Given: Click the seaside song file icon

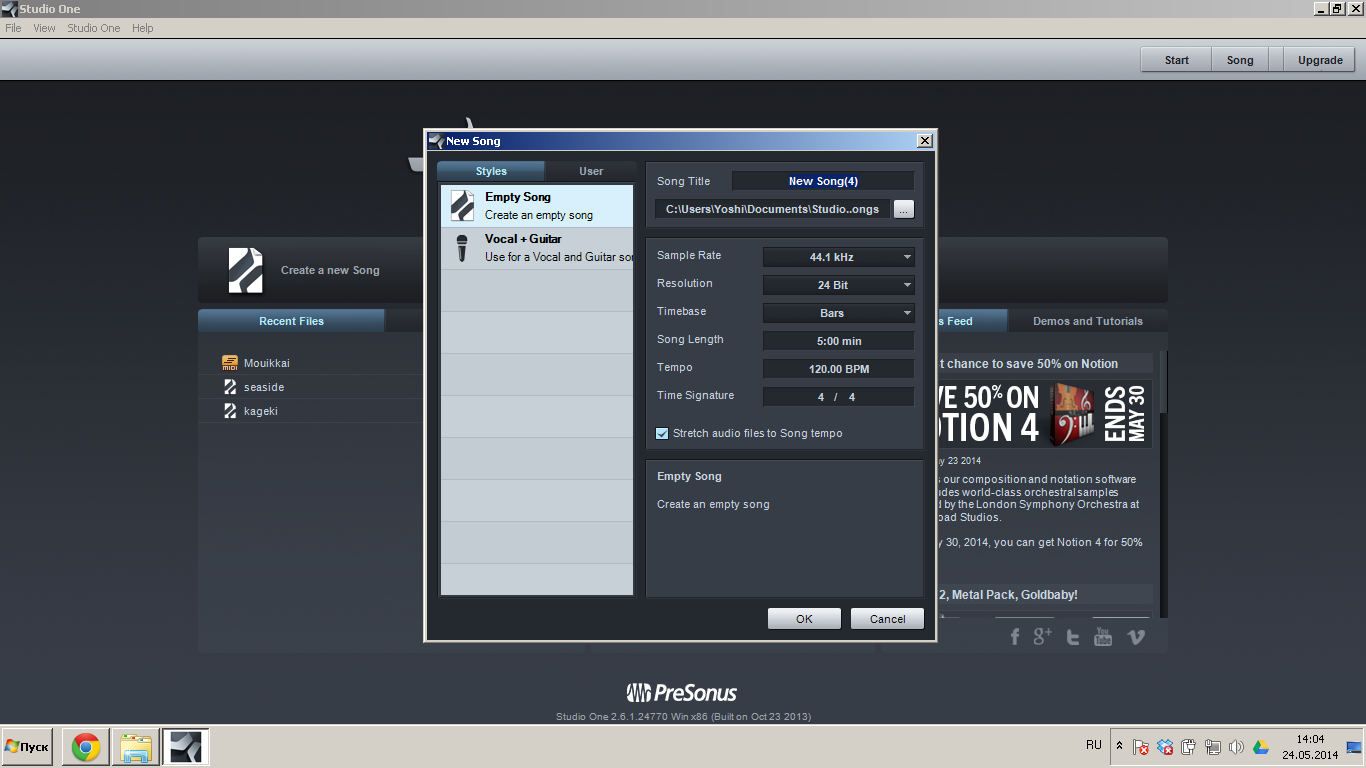Looking at the screenshot, I should coord(230,387).
